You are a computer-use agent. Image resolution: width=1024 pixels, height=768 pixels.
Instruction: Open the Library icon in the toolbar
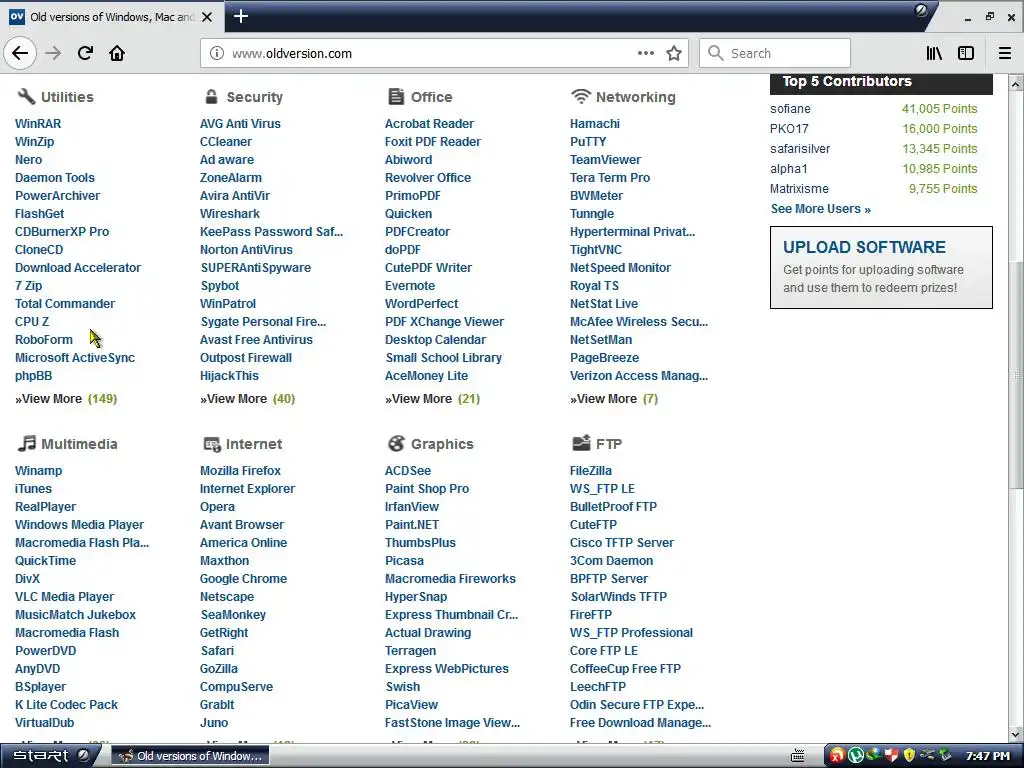pyautogui.click(x=934, y=53)
